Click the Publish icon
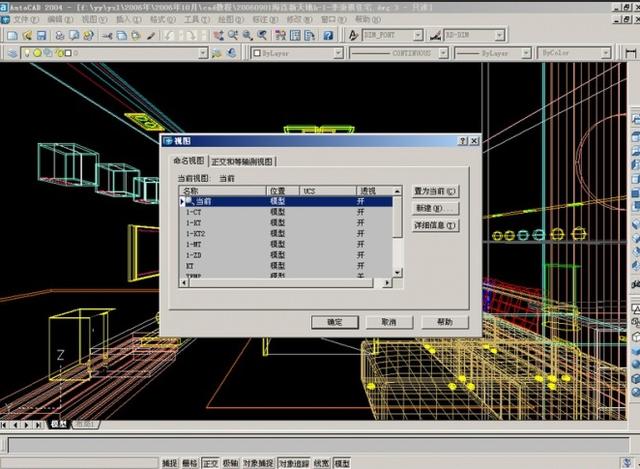 pos(88,36)
